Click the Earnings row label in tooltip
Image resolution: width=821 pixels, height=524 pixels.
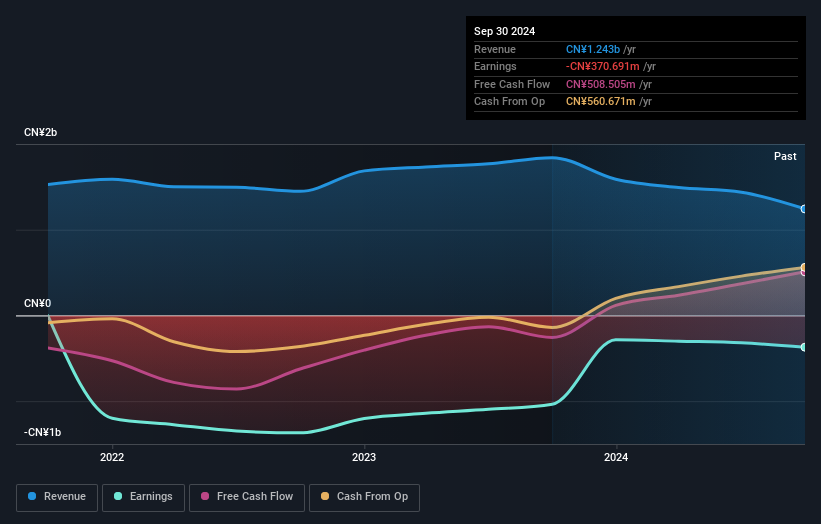click(x=495, y=66)
